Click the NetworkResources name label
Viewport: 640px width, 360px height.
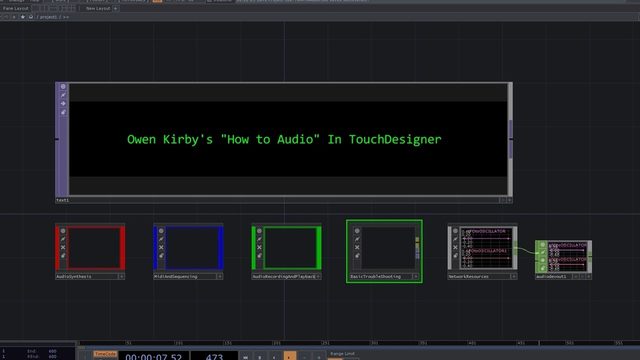point(469,277)
